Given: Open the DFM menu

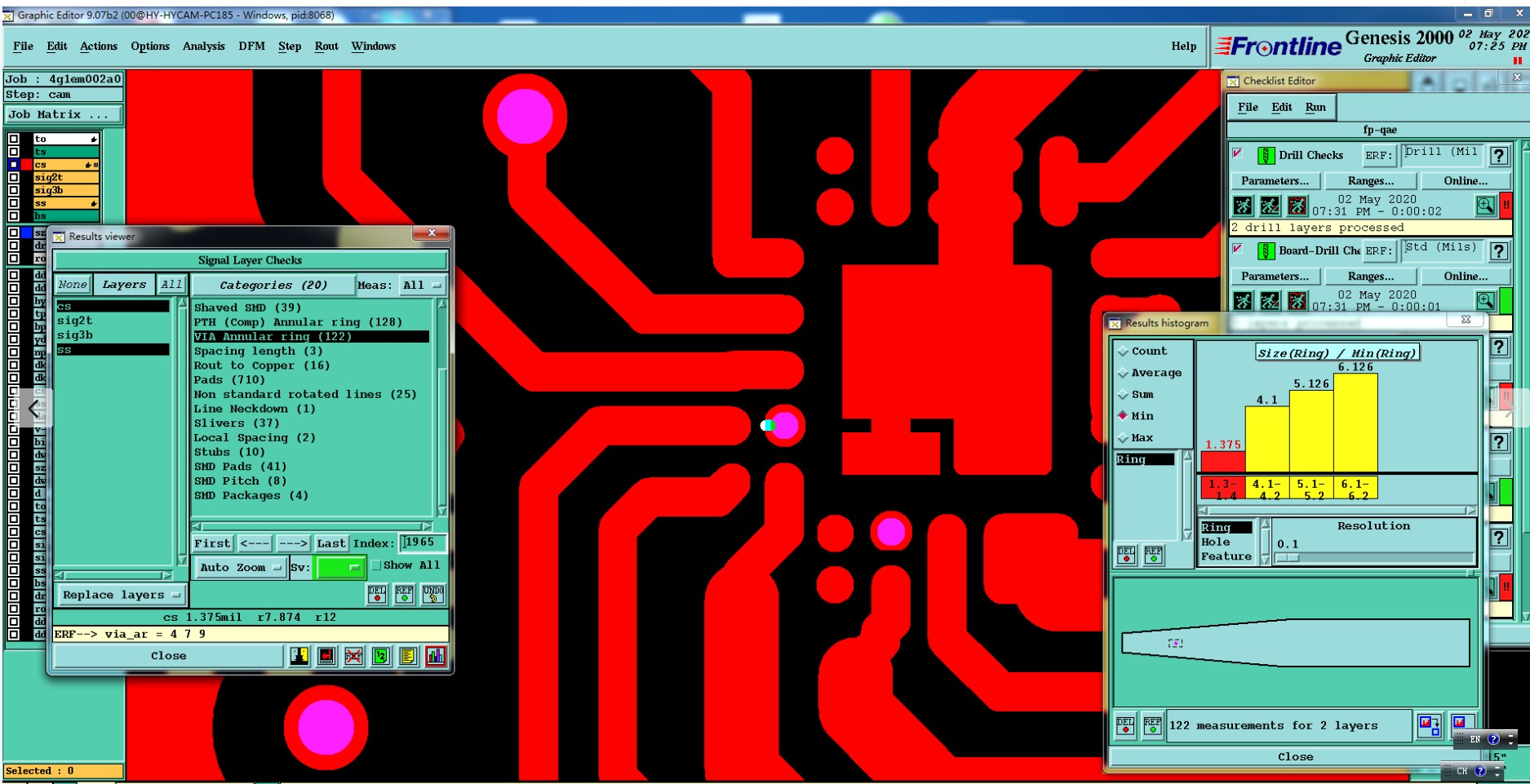Looking at the screenshot, I should coord(251,47).
